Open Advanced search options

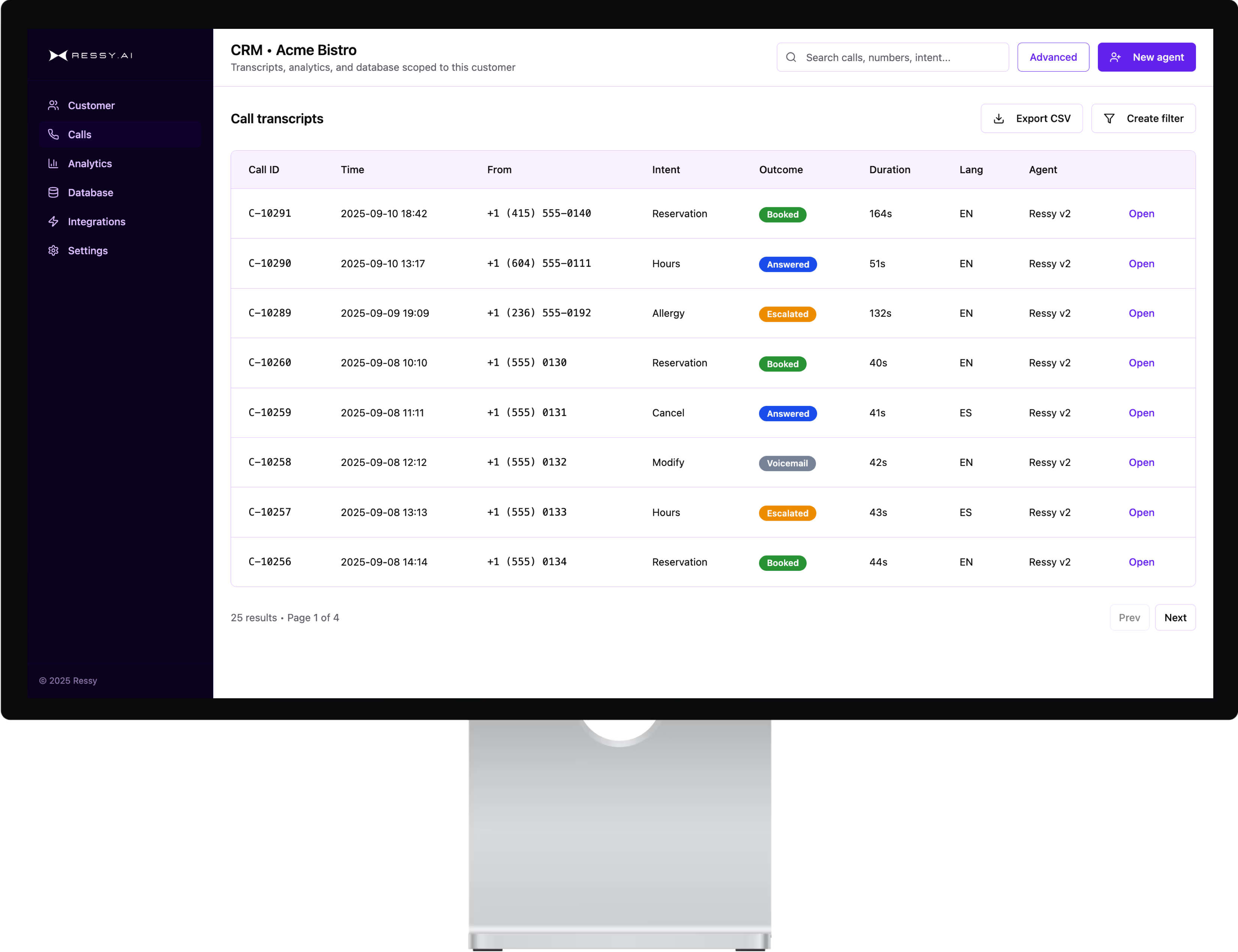coord(1053,57)
